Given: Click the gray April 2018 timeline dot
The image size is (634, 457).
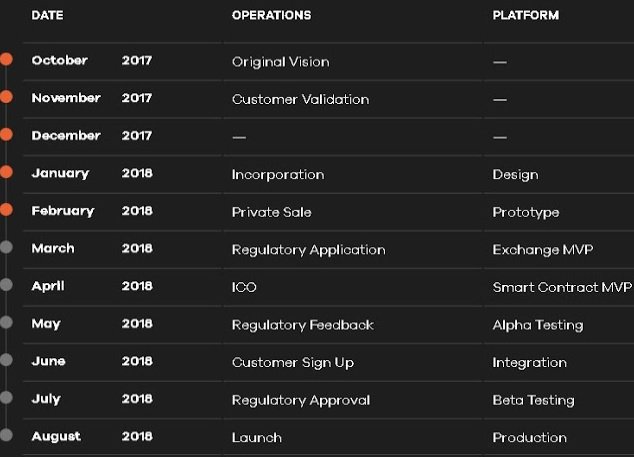Looking at the screenshot, I should pos(6,285).
